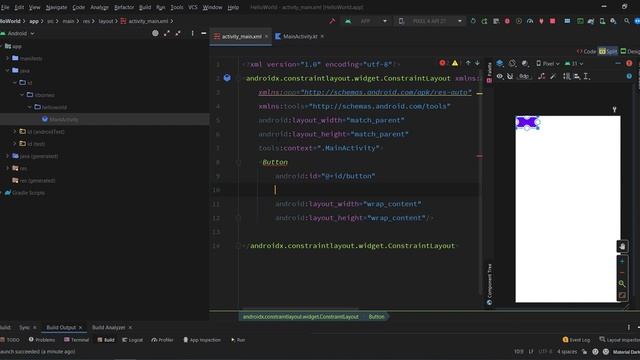
Task: Collapse the java folder in project tree
Action: [x=7, y=71]
